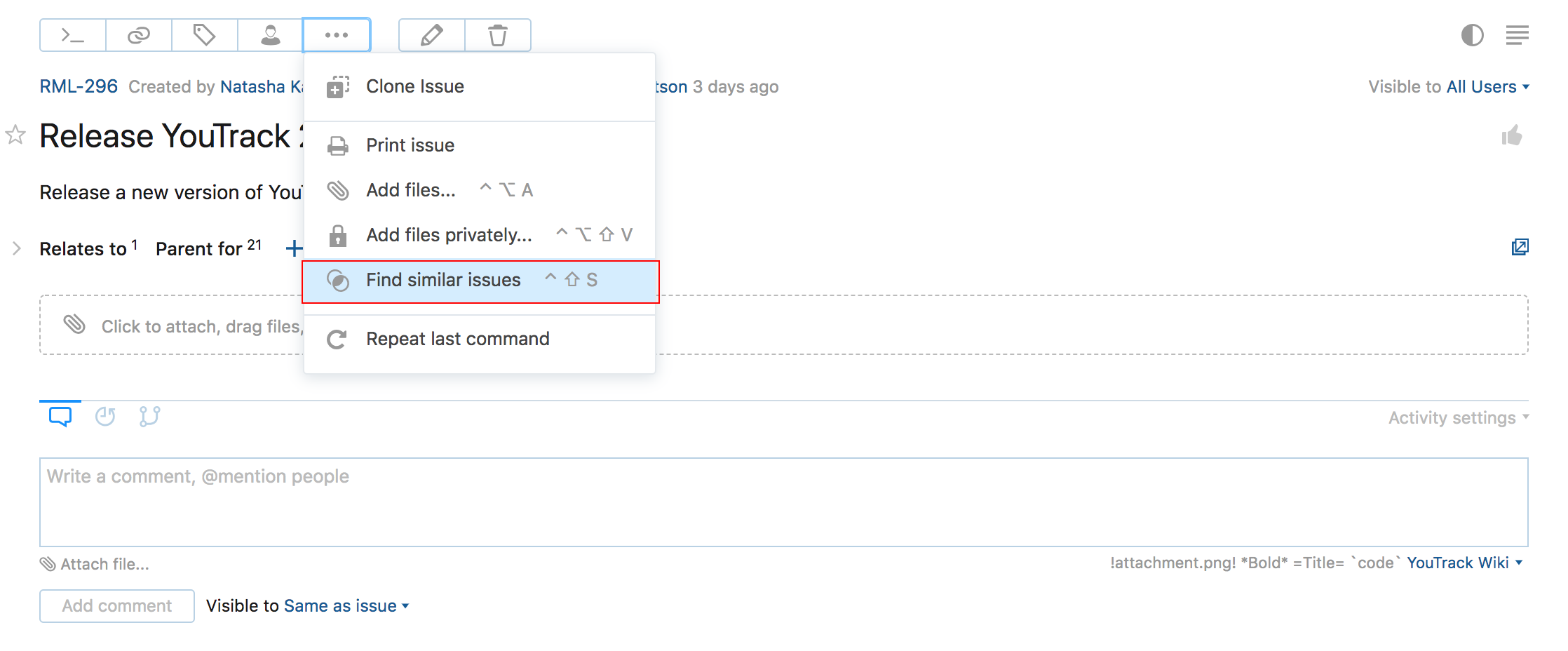
Task: Select Add files... menu entry
Action: (x=480, y=190)
